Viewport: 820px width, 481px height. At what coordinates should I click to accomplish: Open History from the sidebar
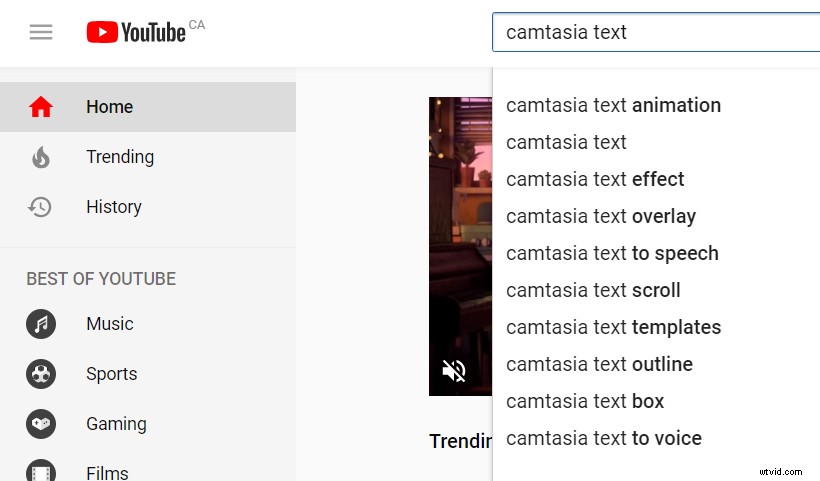[x=114, y=207]
